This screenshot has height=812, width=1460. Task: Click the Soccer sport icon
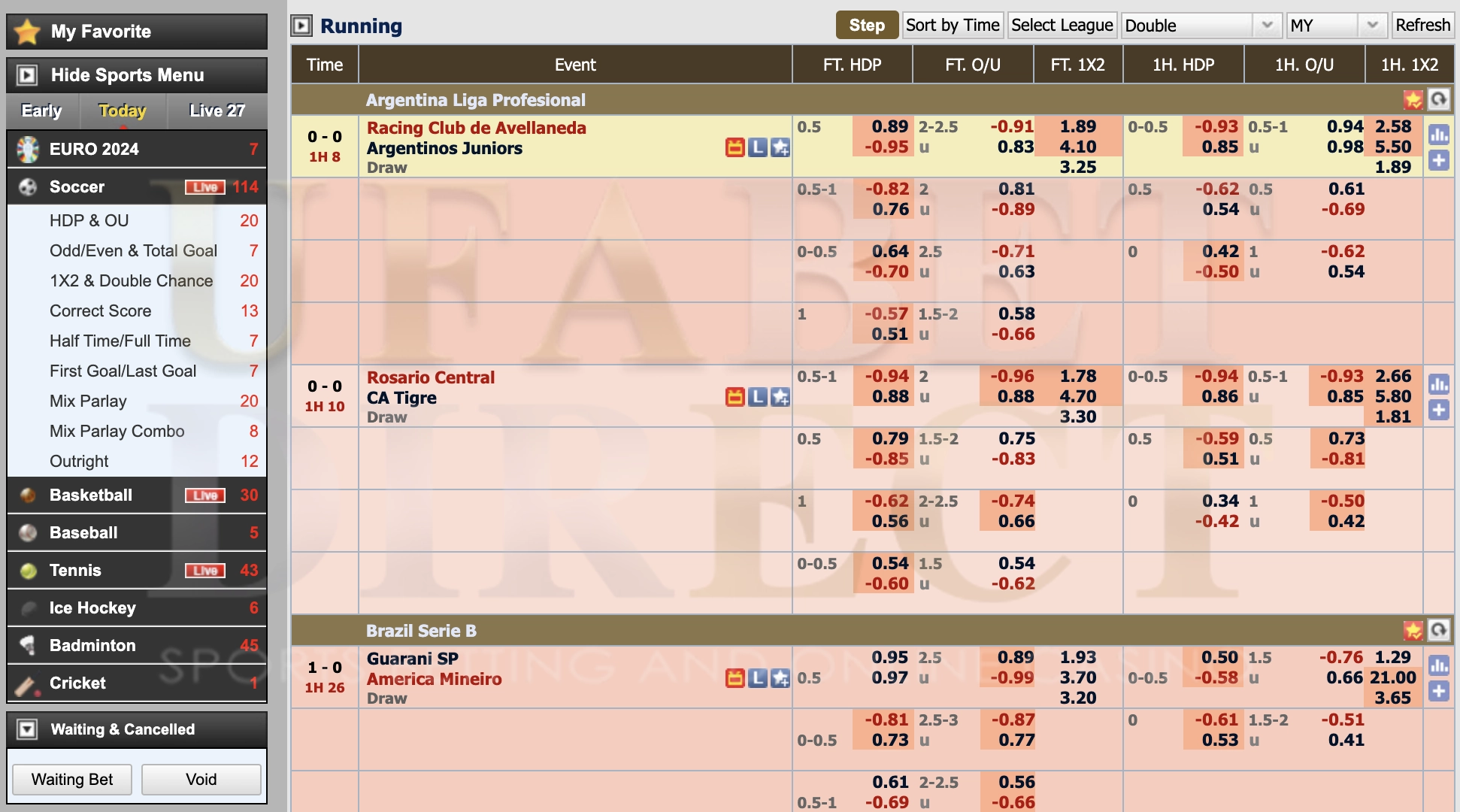(28, 186)
